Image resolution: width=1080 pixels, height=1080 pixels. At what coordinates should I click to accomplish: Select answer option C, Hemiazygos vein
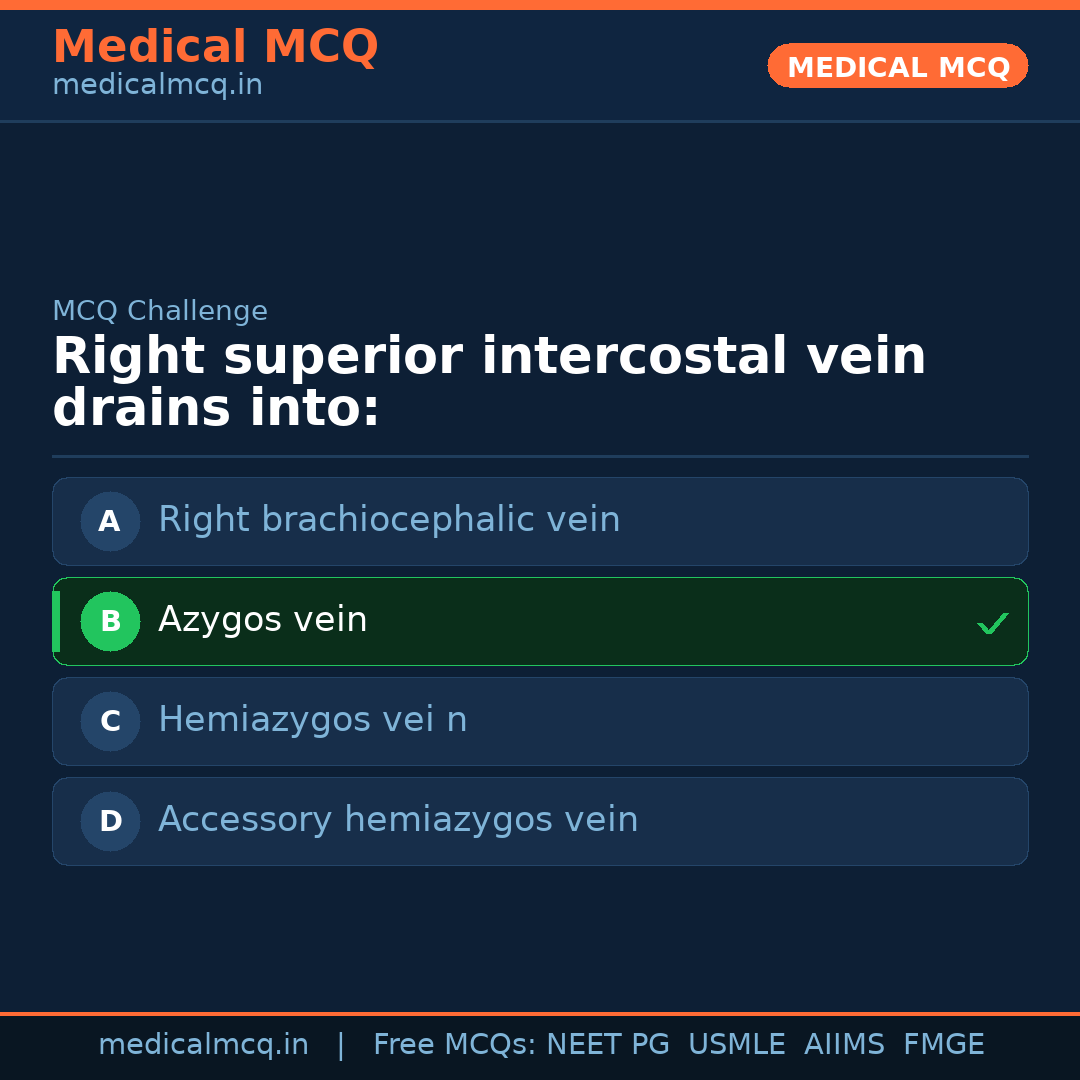540,721
